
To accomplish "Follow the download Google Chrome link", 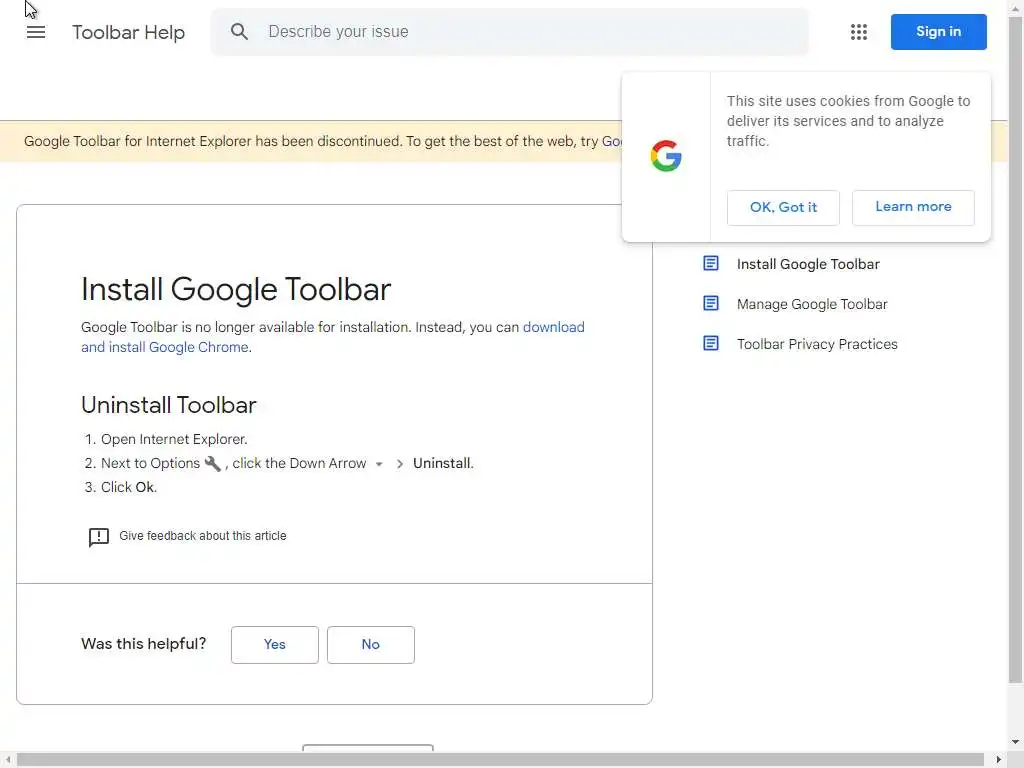I will tap(554, 327).
